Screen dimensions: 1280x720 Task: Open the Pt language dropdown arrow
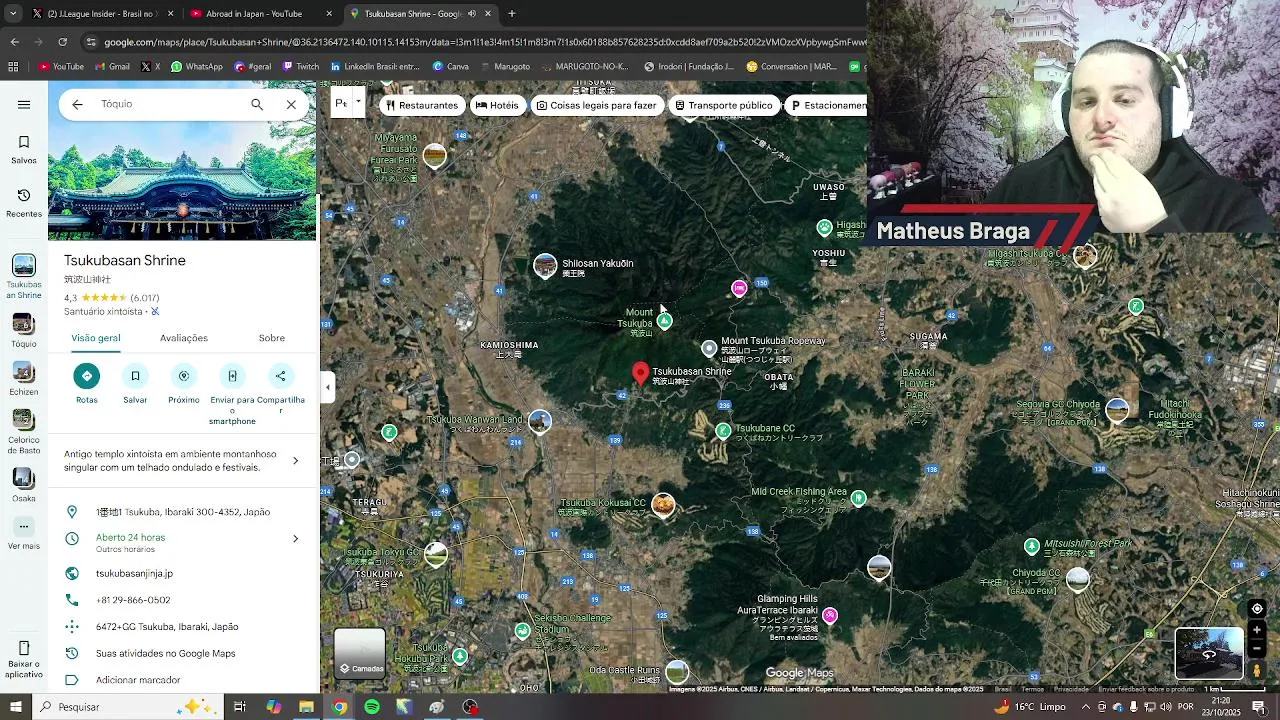(x=358, y=102)
